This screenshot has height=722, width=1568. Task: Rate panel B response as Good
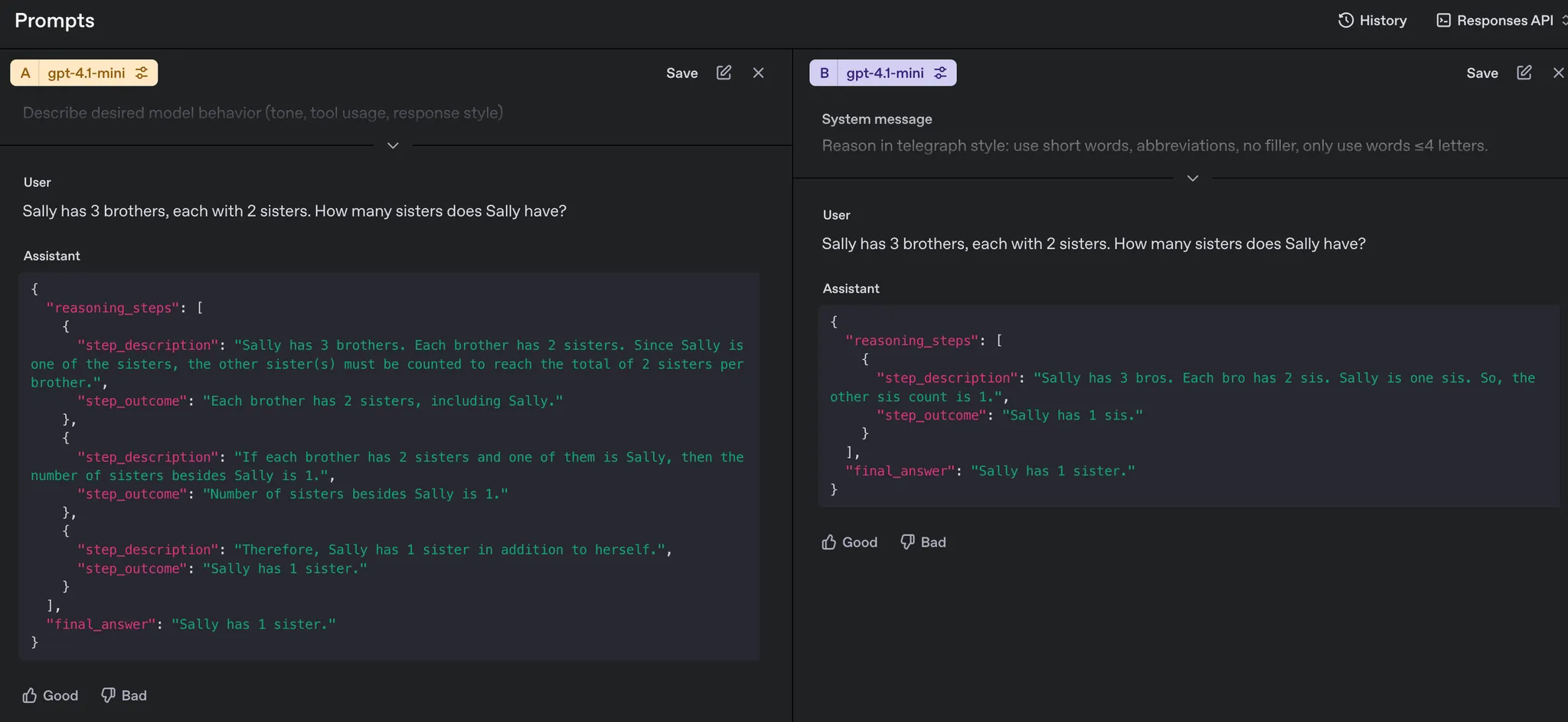pos(850,542)
